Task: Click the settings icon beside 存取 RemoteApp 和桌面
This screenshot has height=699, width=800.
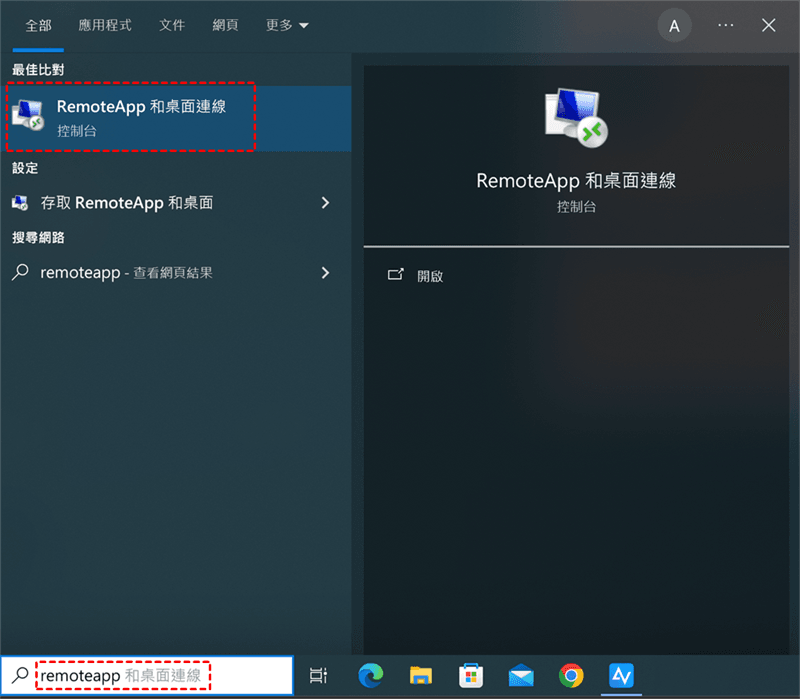Action: coord(20,203)
